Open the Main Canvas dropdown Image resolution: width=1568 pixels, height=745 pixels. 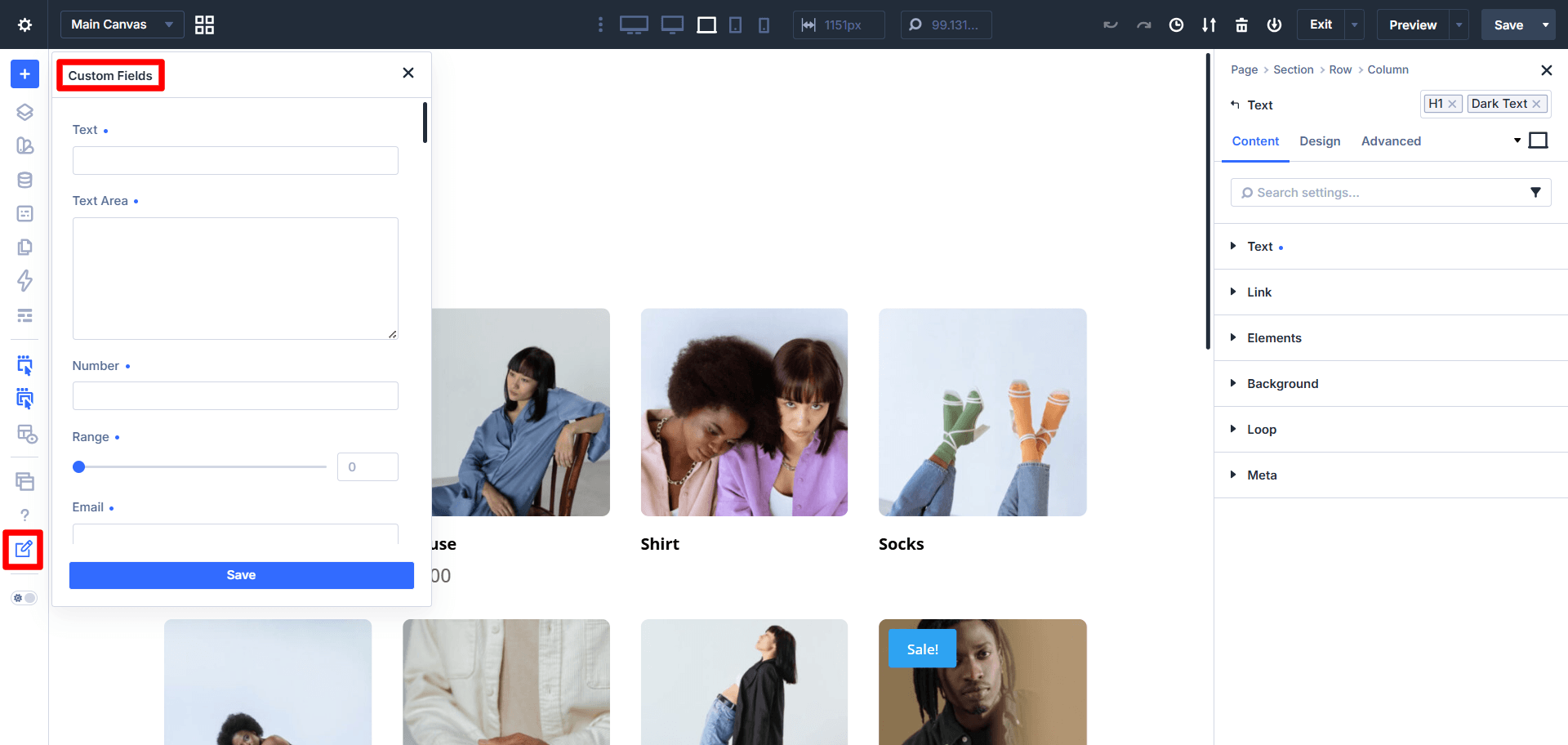(x=122, y=25)
